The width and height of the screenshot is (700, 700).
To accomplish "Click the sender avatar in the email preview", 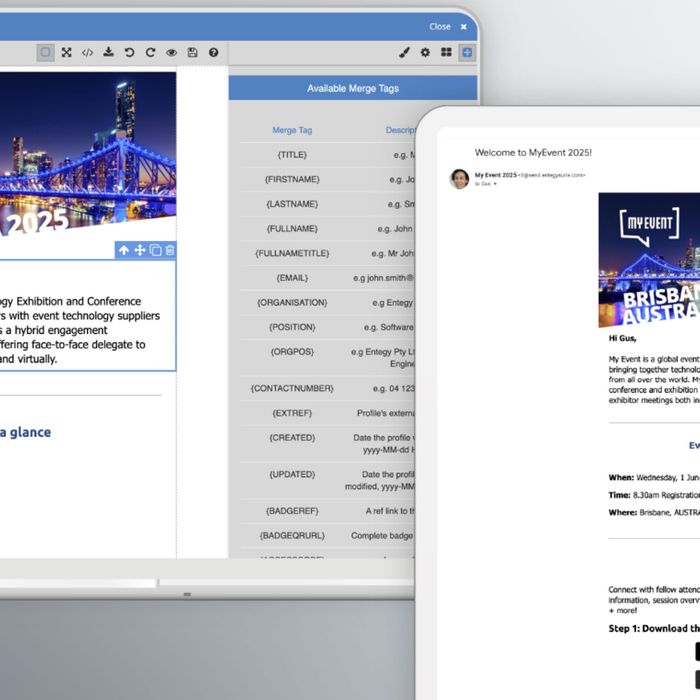I will point(459,179).
